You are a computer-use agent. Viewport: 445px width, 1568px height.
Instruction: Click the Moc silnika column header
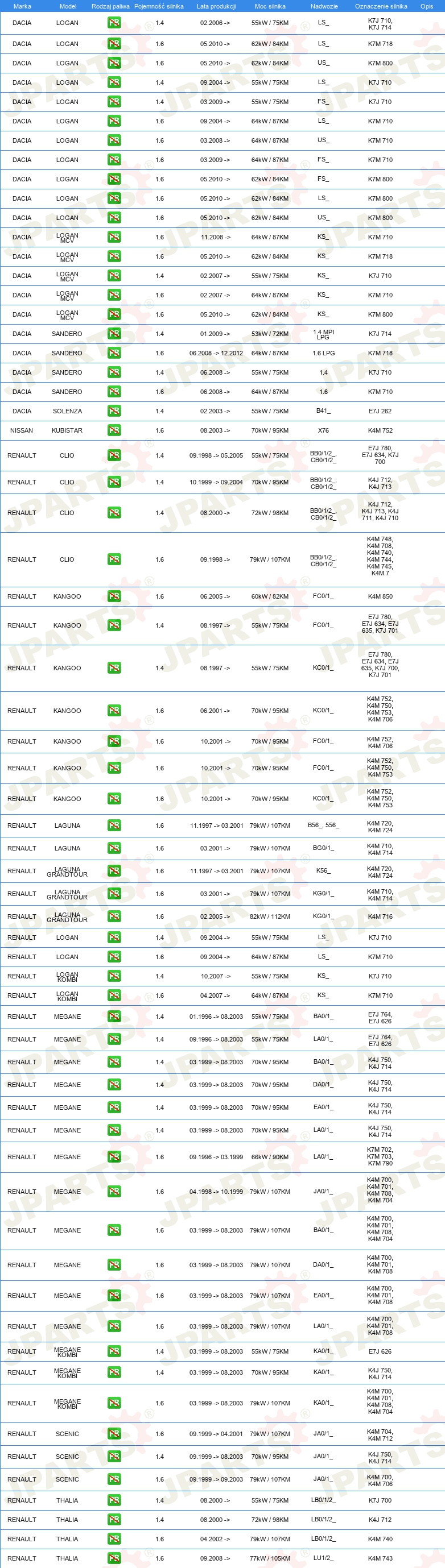pyautogui.click(x=269, y=6)
